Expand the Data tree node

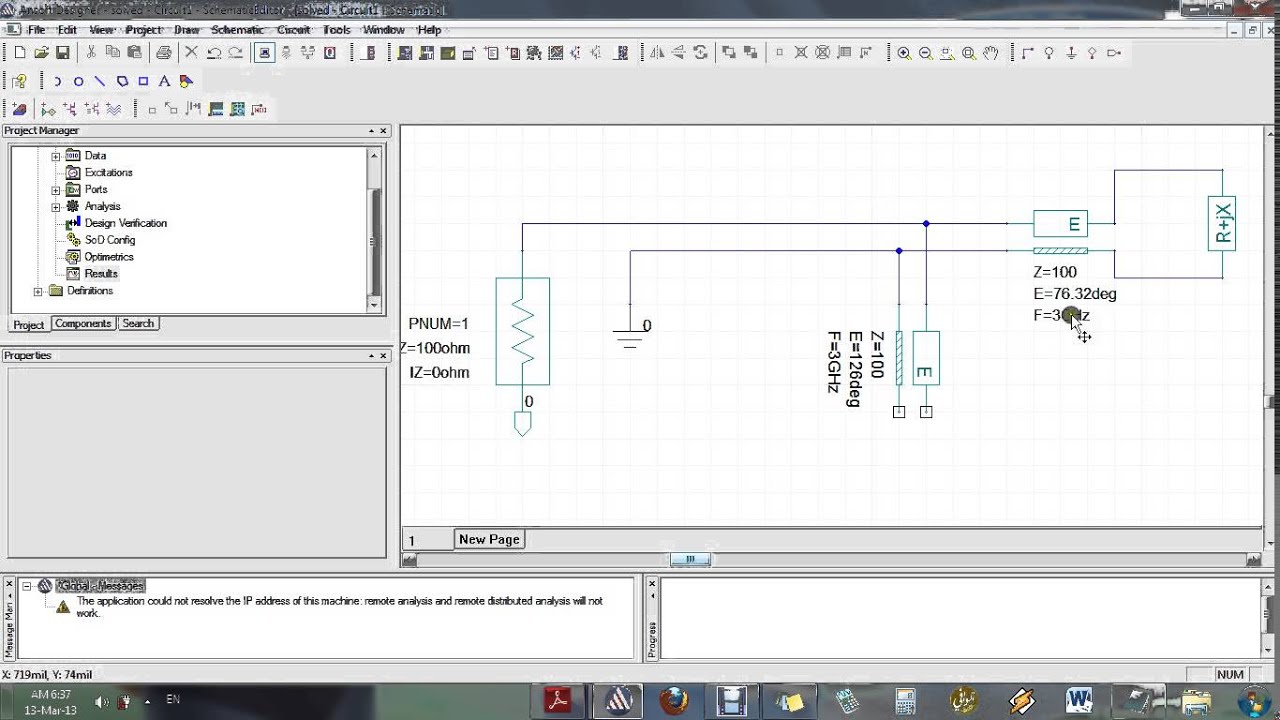56,156
